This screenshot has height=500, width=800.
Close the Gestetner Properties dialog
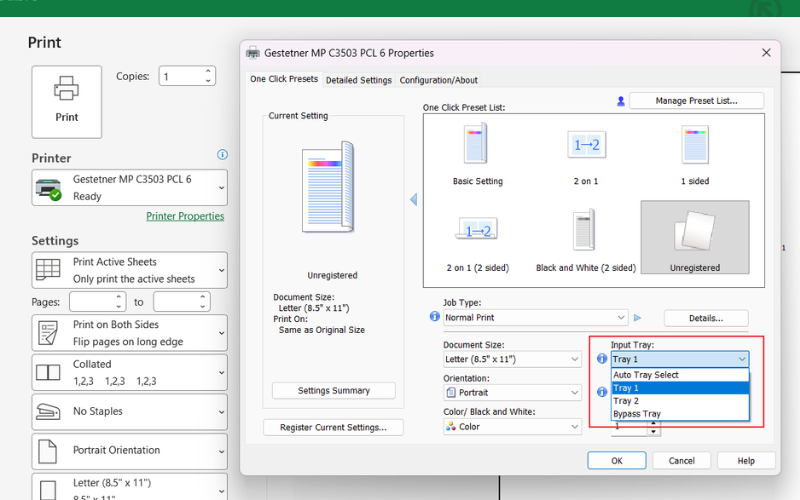point(766,53)
